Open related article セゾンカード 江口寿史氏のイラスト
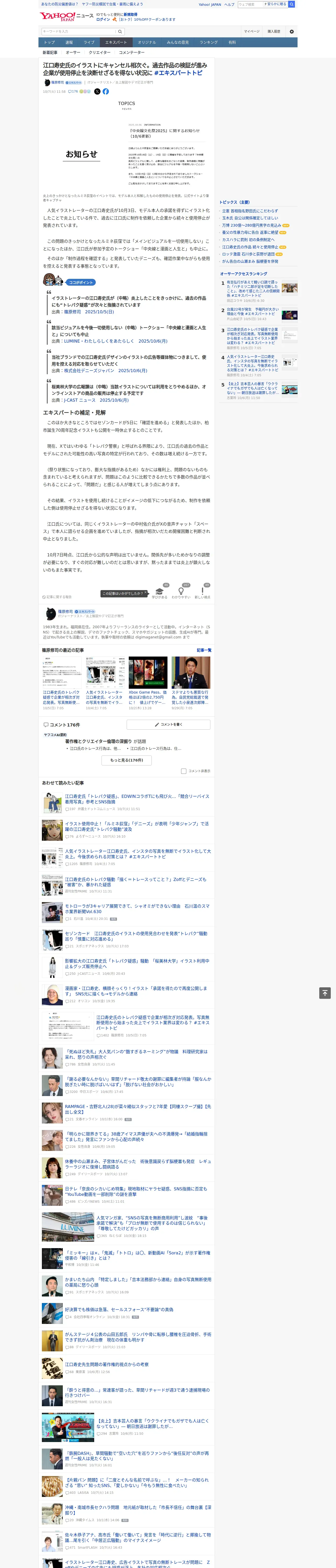336x1568 pixels. click(136, 936)
